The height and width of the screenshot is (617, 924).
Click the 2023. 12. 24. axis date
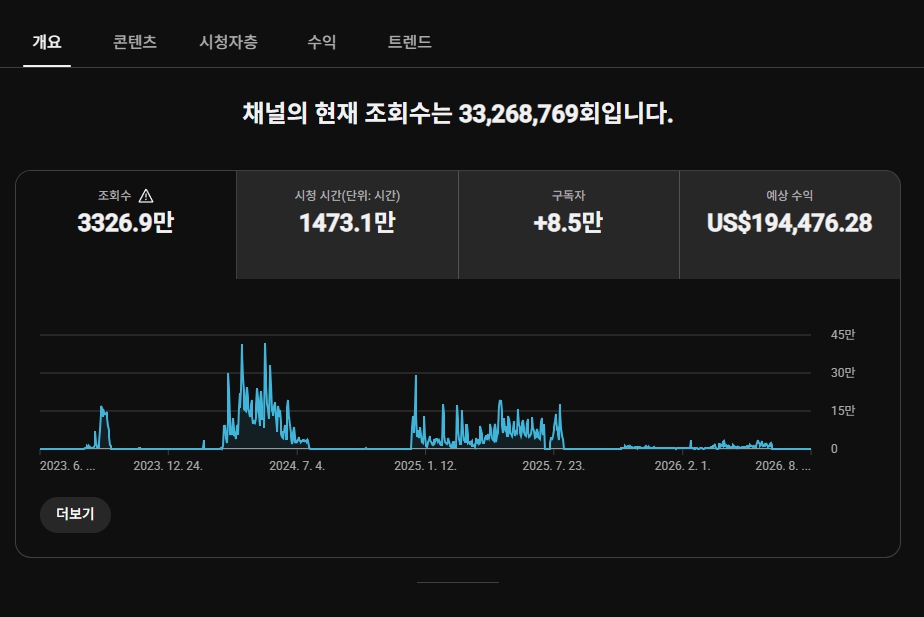coord(168,466)
